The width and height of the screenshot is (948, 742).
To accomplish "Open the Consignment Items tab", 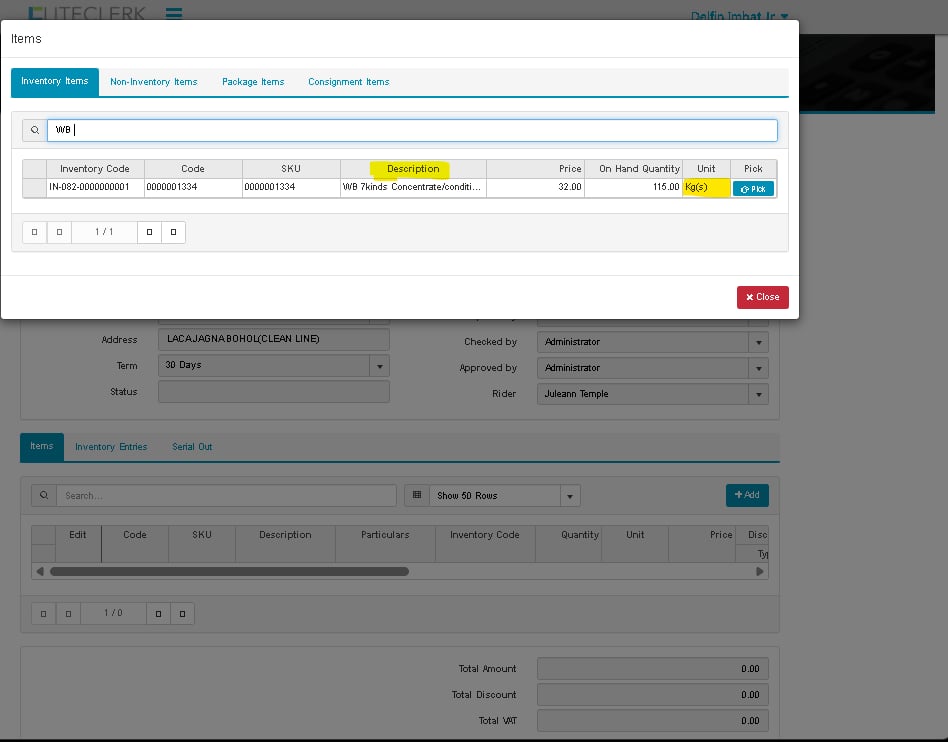I will tap(348, 82).
